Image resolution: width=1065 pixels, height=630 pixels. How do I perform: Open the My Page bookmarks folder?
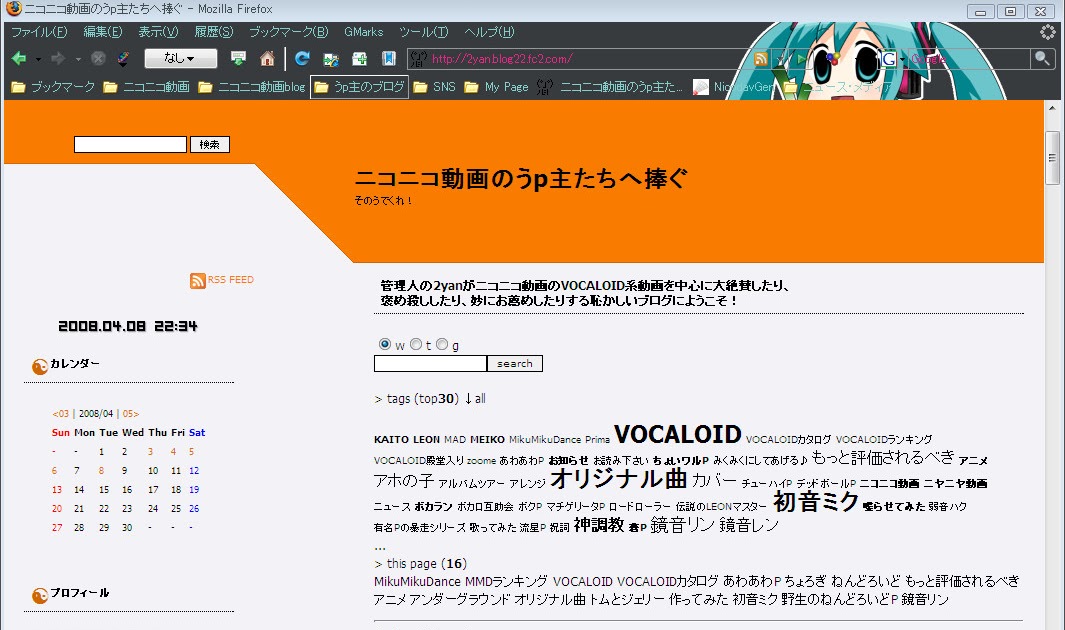pos(497,87)
